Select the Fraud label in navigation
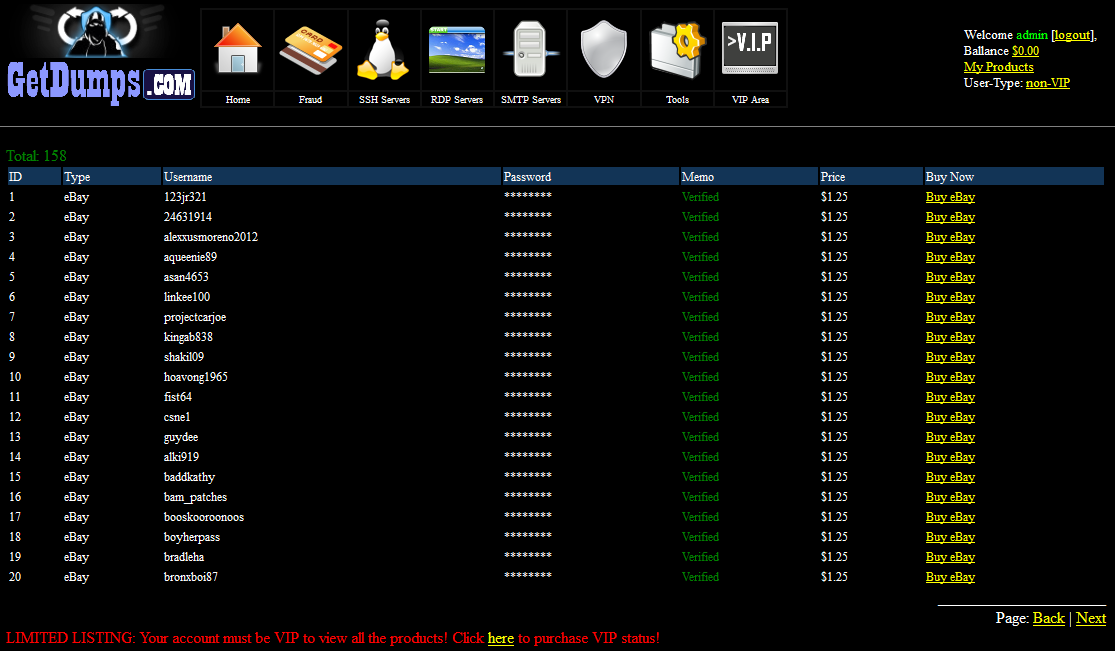The height and width of the screenshot is (651, 1115). pyautogui.click(x=311, y=100)
